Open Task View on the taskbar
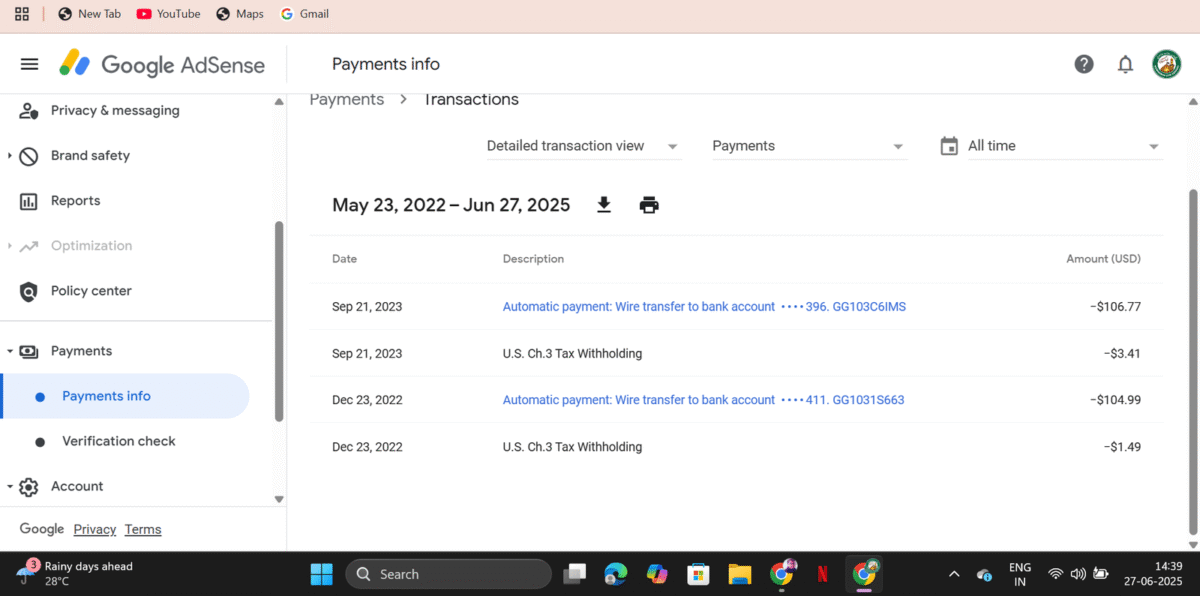Viewport: 1200px width, 596px height. [574, 574]
